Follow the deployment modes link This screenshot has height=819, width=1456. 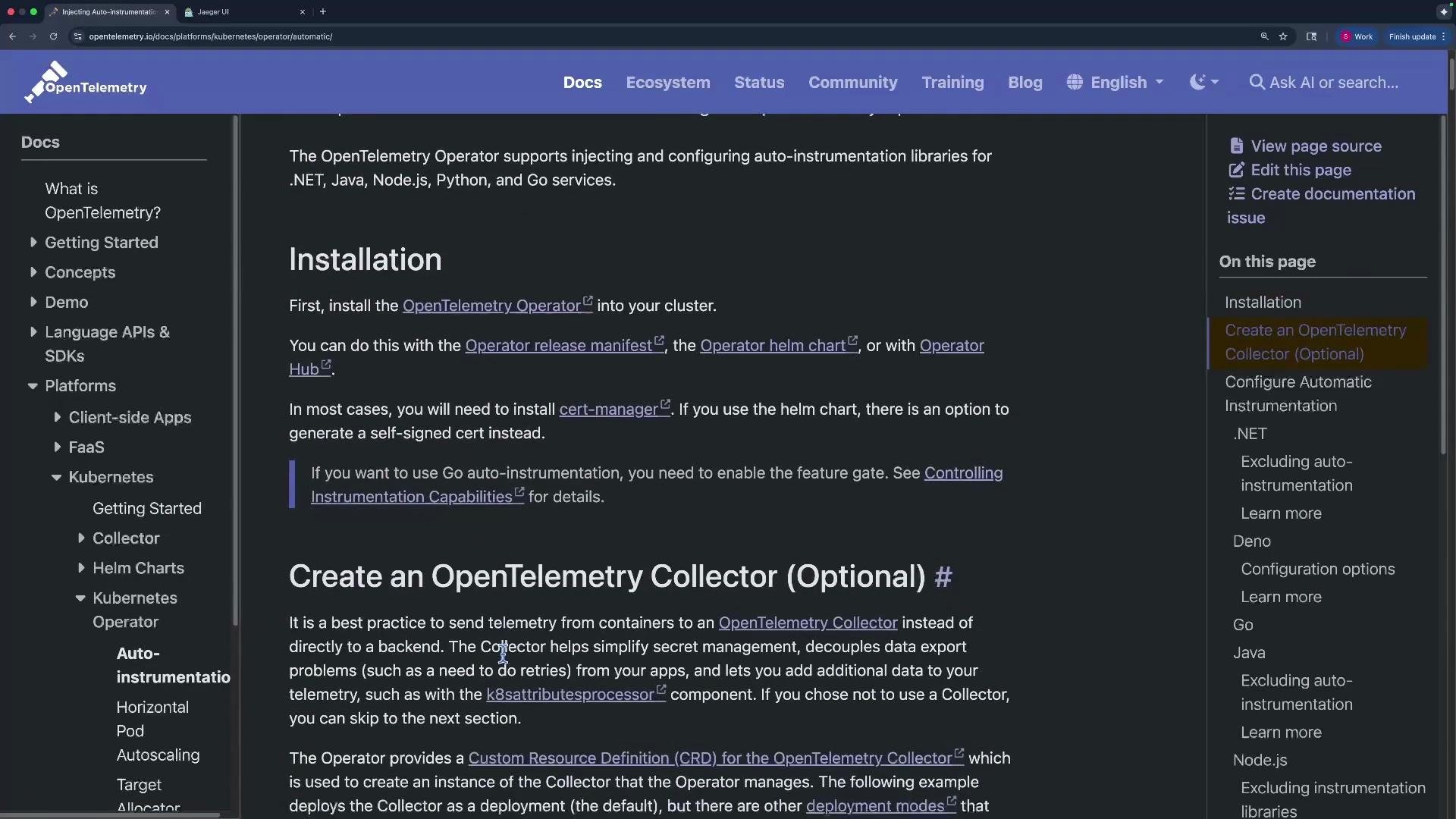(881, 805)
